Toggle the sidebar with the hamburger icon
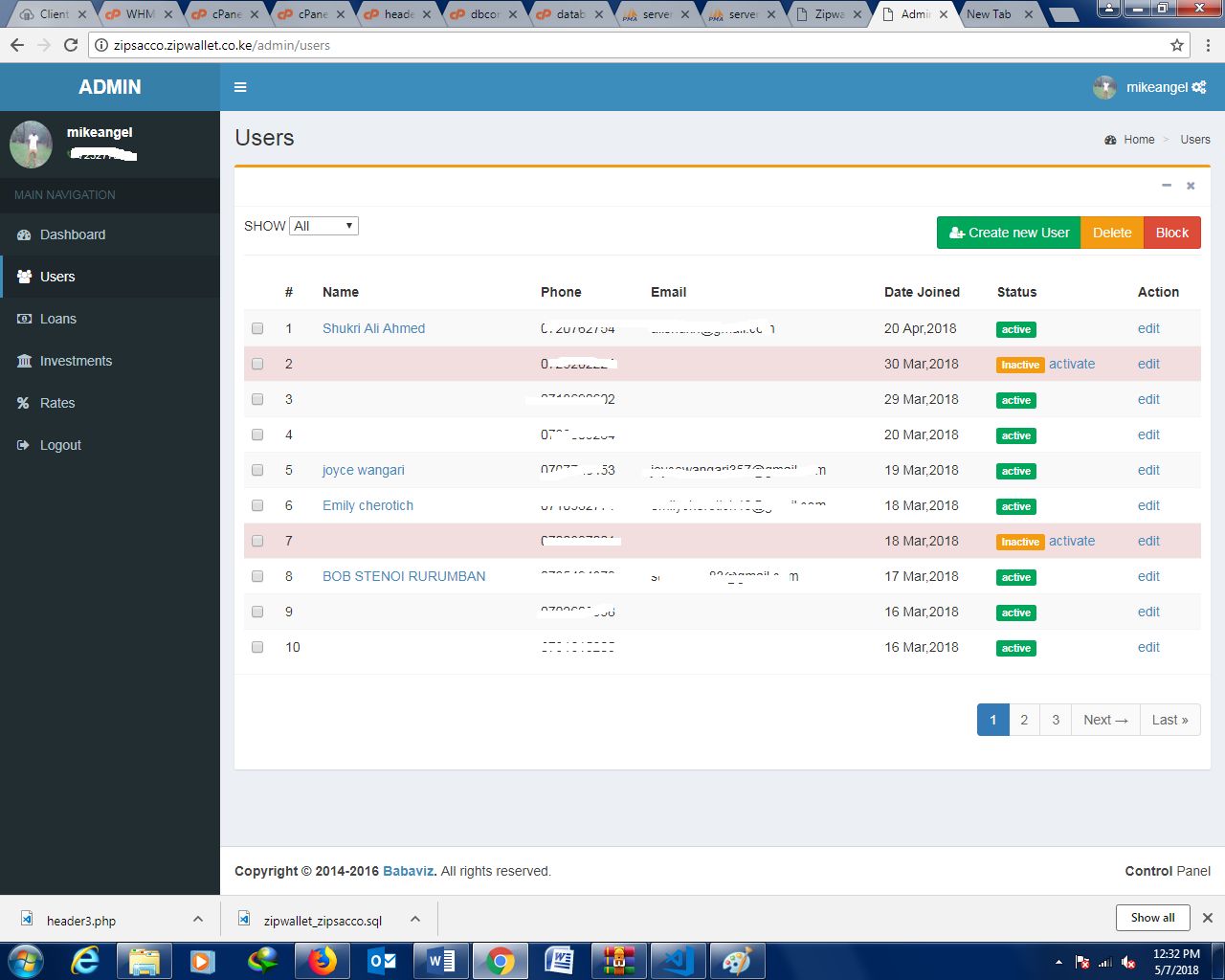Viewport: 1225px width, 980px height. (x=240, y=87)
